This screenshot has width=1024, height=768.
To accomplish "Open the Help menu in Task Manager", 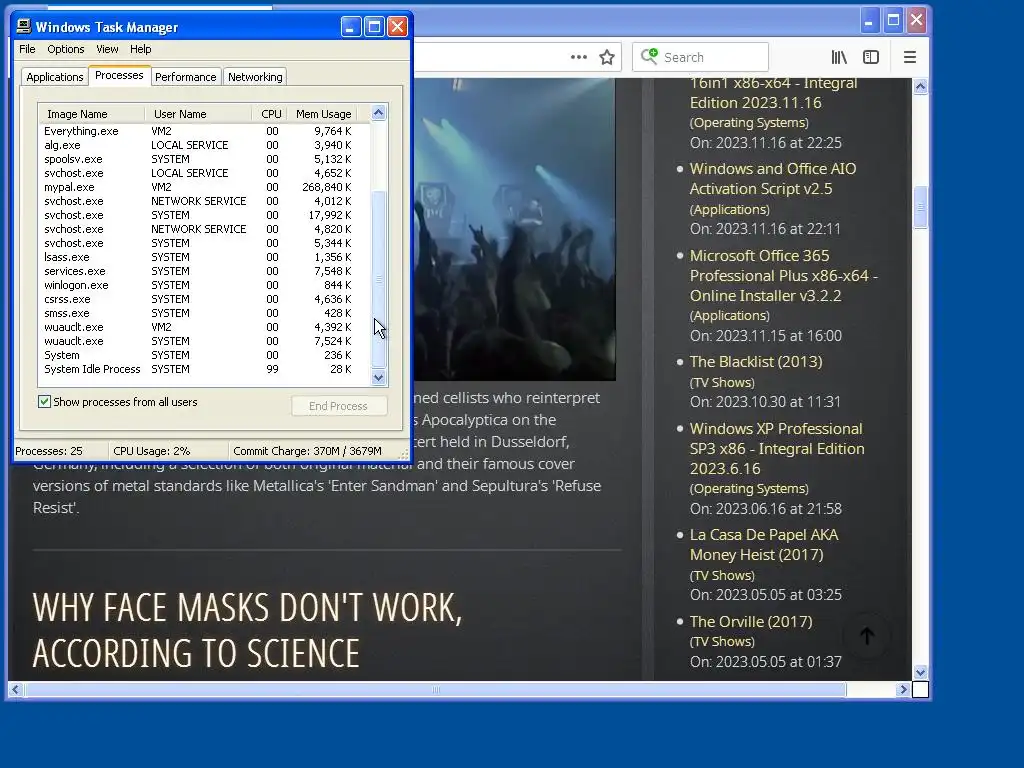I will click(140, 49).
